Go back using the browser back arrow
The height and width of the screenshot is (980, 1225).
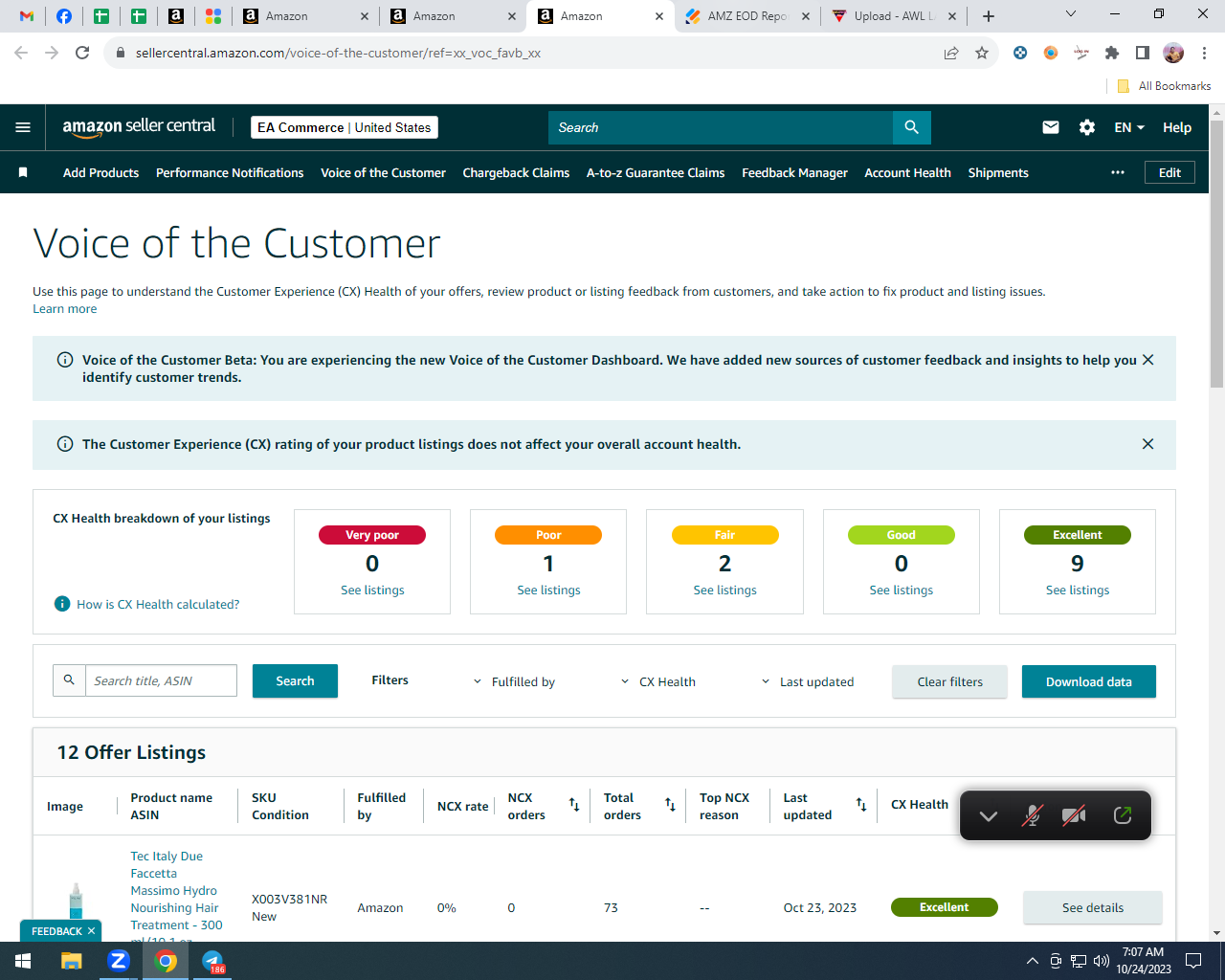[x=21, y=53]
